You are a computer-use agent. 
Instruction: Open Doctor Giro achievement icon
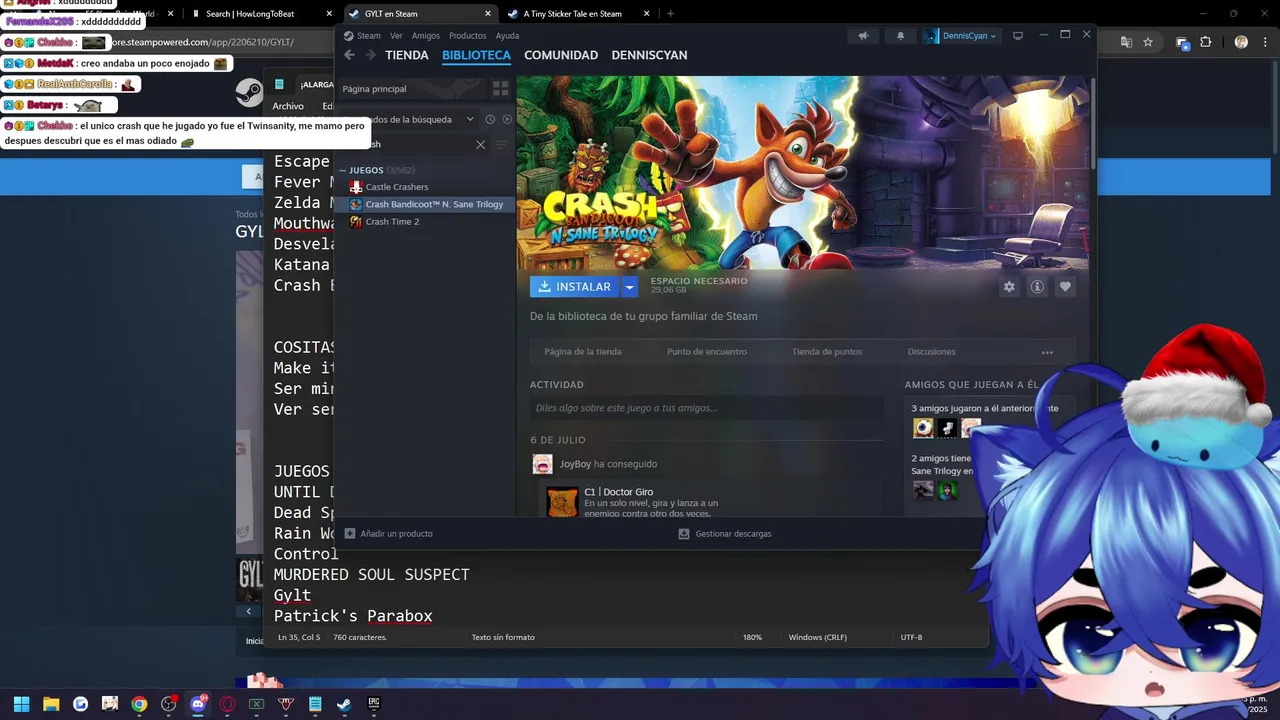pyautogui.click(x=562, y=501)
